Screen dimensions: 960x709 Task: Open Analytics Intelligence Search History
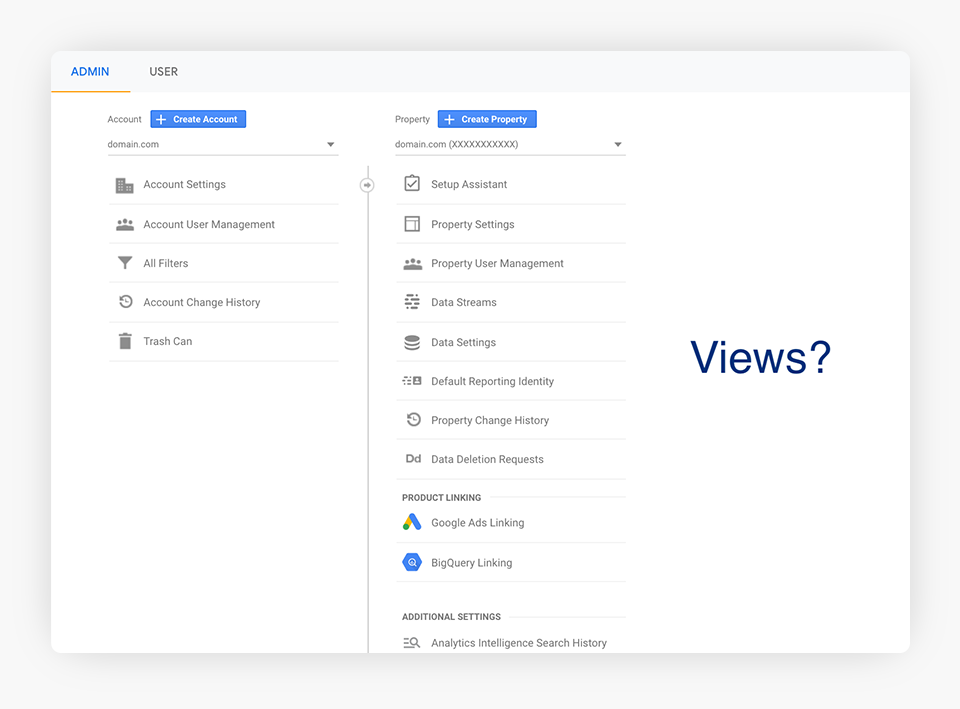click(518, 643)
